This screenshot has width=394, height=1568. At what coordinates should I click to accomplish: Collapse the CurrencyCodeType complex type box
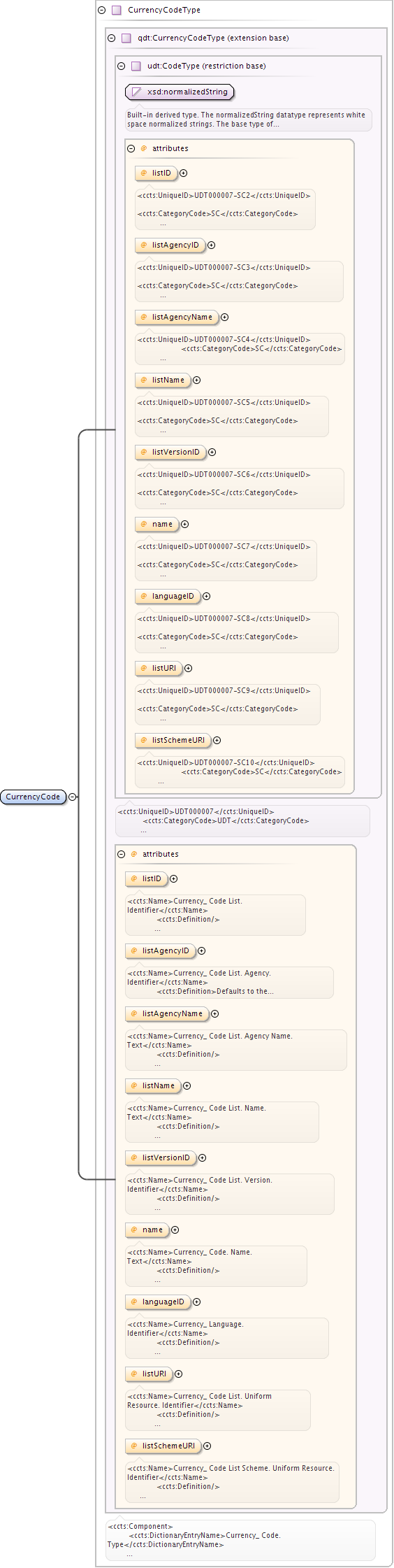[x=102, y=10]
